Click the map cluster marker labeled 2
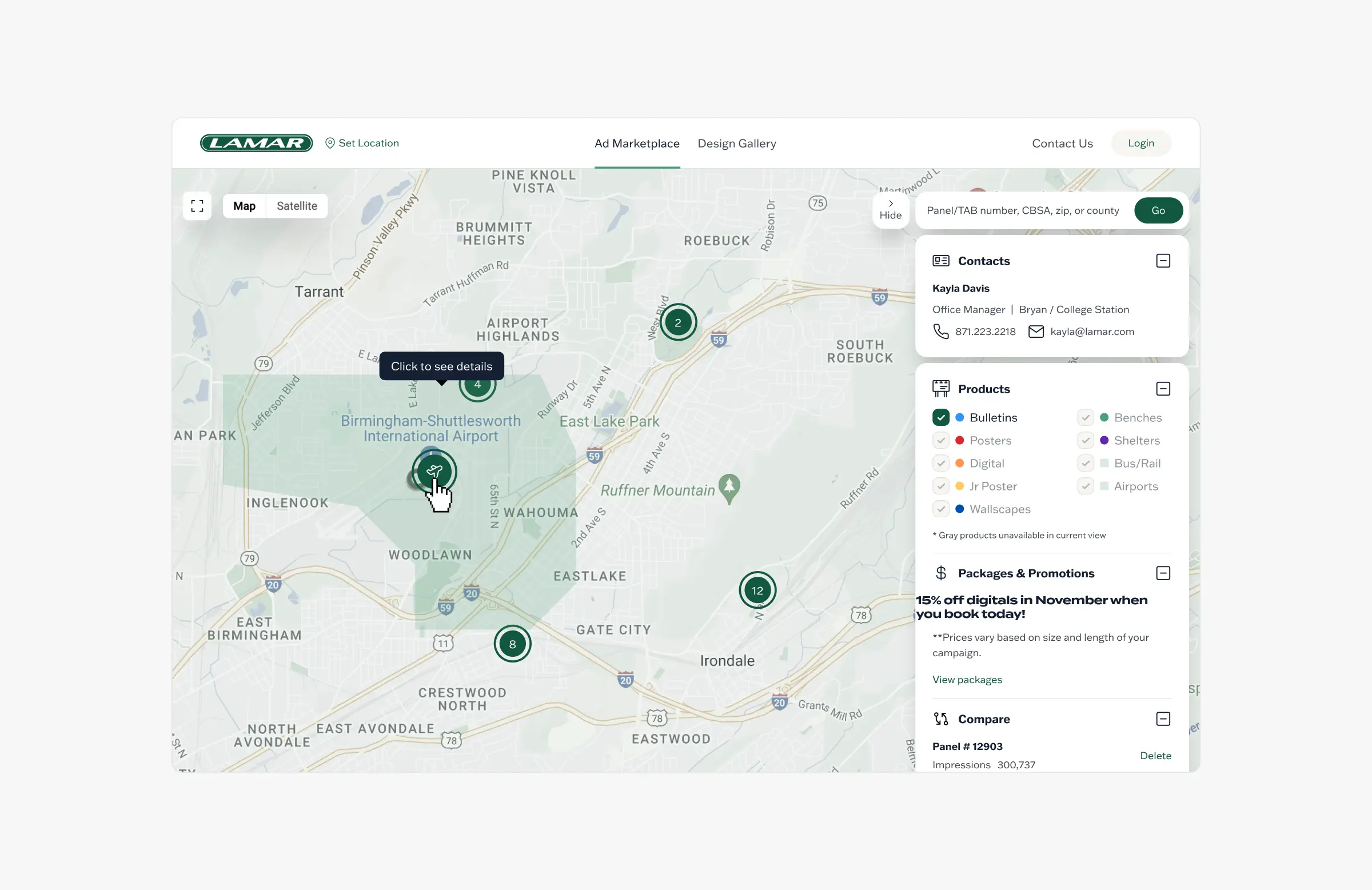The height and width of the screenshot is (890, 1372). click(x=678, y=322)
